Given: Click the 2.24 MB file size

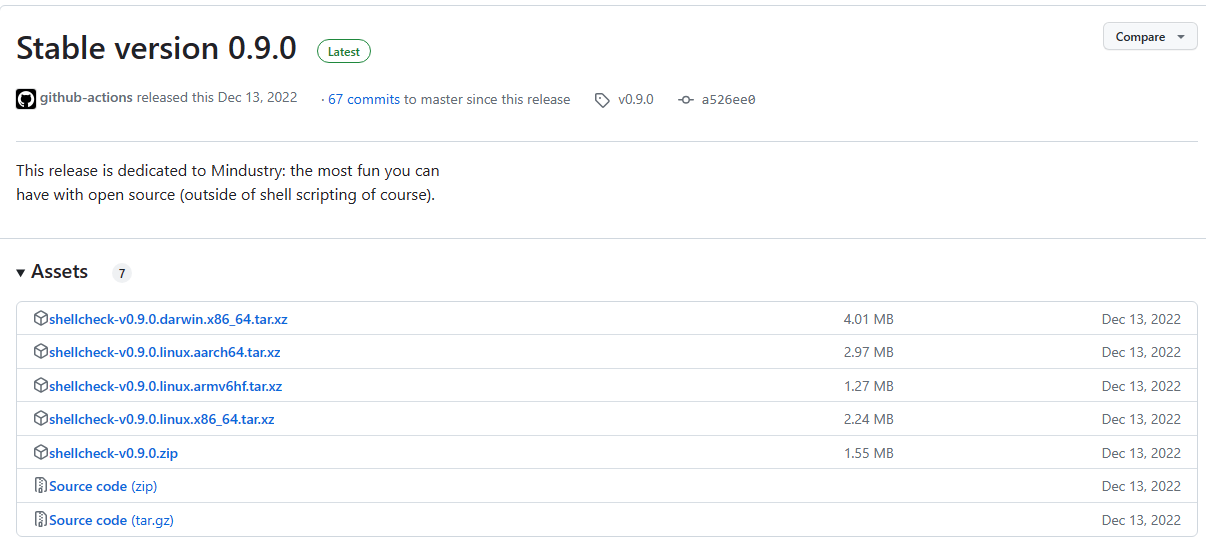Looking at the screenshot, I should [869, 420].
